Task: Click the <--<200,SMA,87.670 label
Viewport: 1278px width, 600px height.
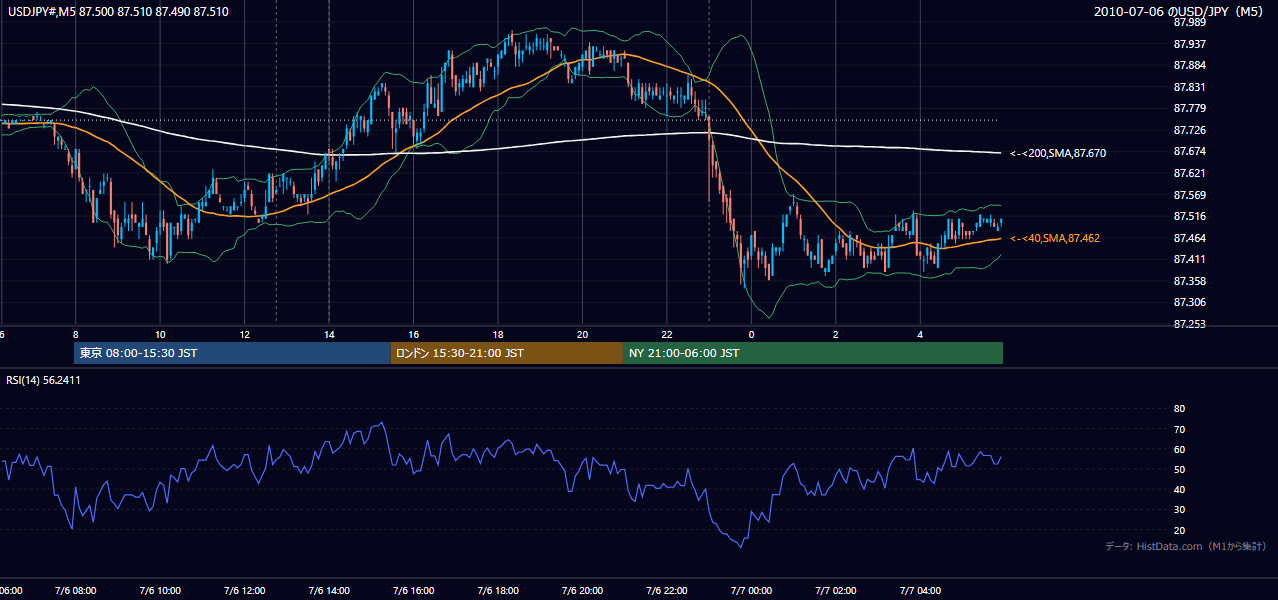Action: point(1057,153)
